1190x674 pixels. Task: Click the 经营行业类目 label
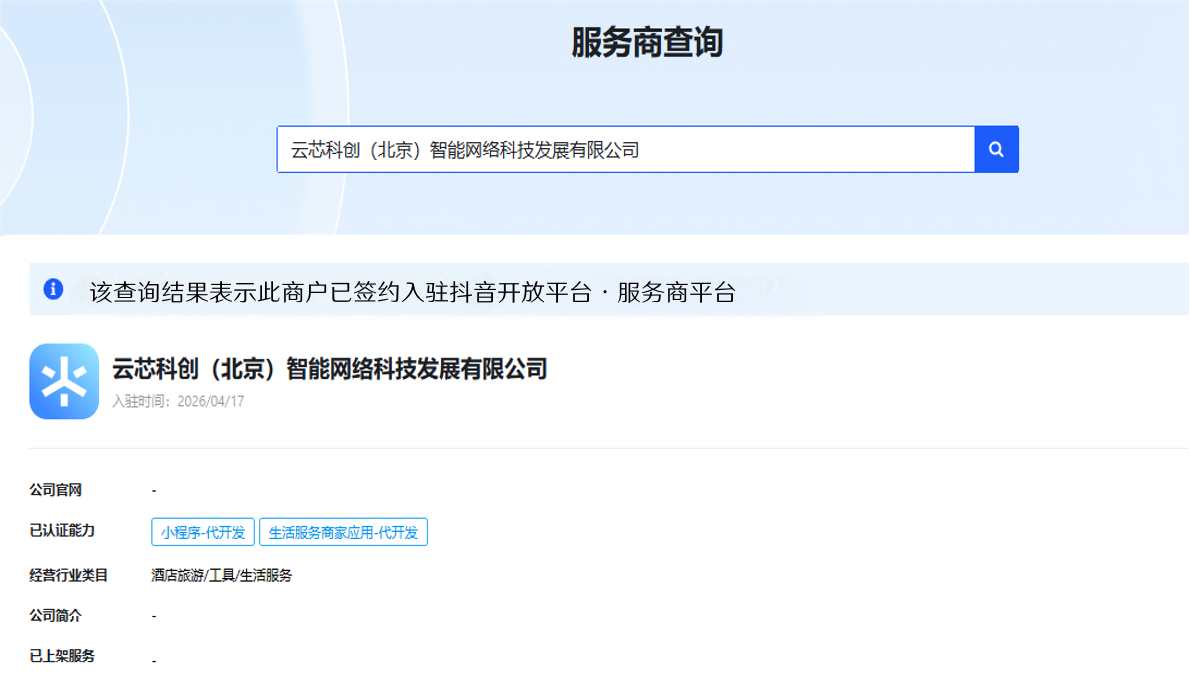tap(68, 575)
